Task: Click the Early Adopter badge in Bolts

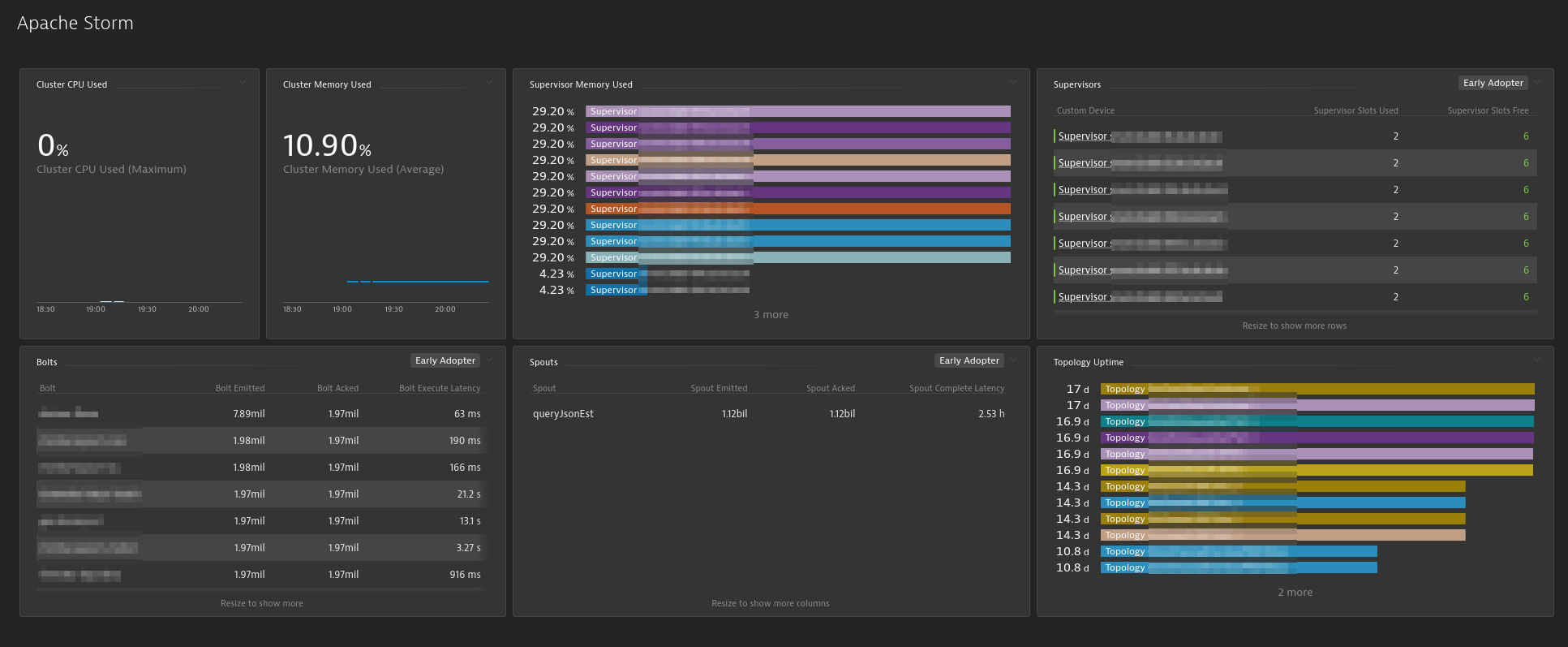Action: [445, 360]
